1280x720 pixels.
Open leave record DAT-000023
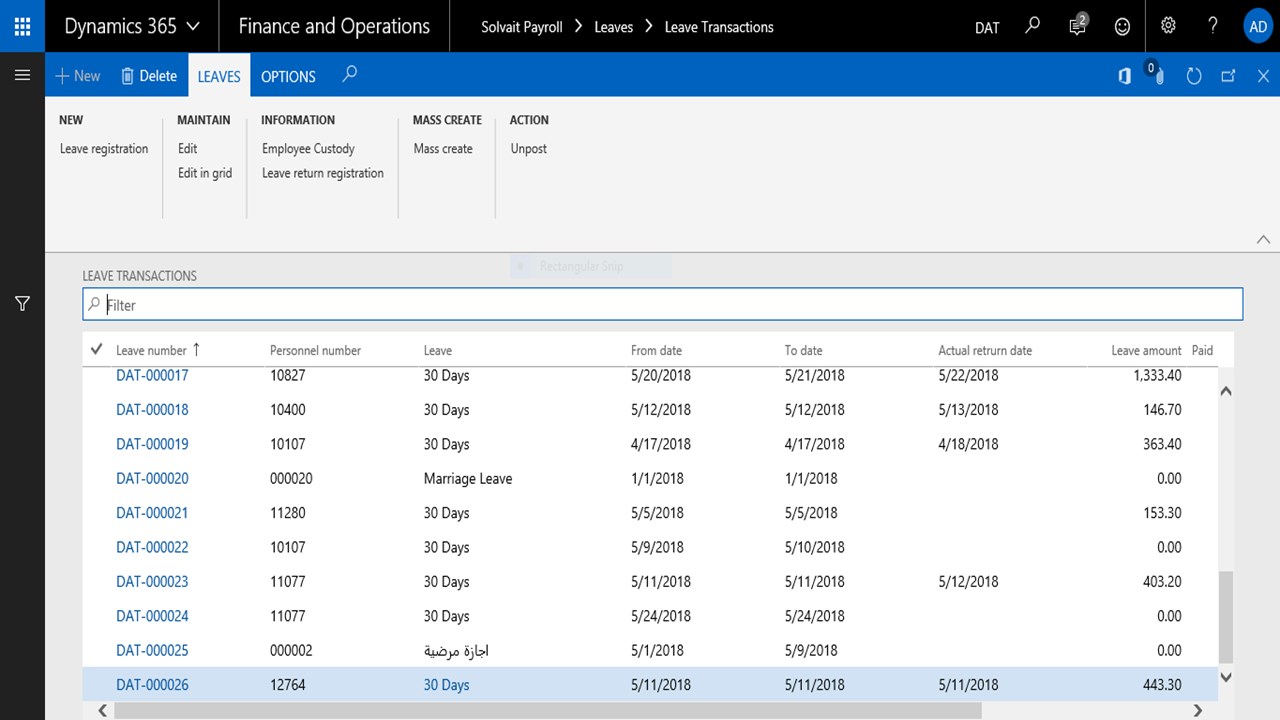pyautogui.click(x=152, y=582)
